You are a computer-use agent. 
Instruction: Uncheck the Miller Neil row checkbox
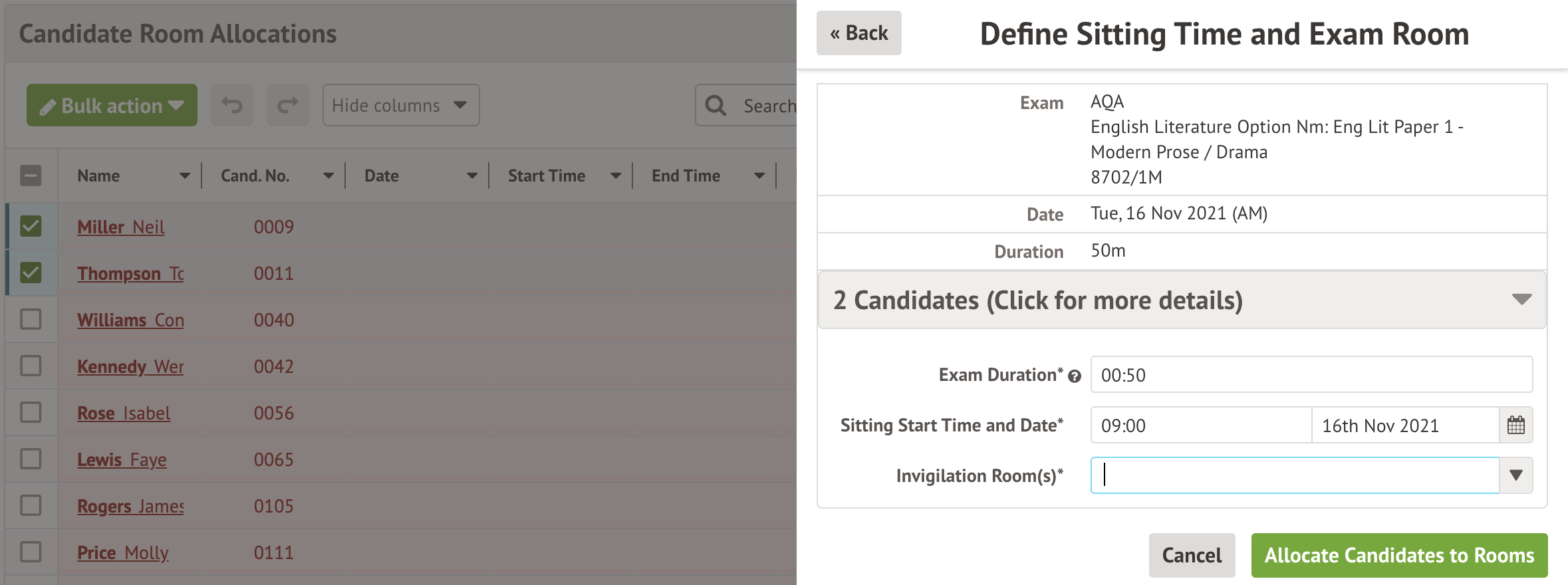pos(31,227)
